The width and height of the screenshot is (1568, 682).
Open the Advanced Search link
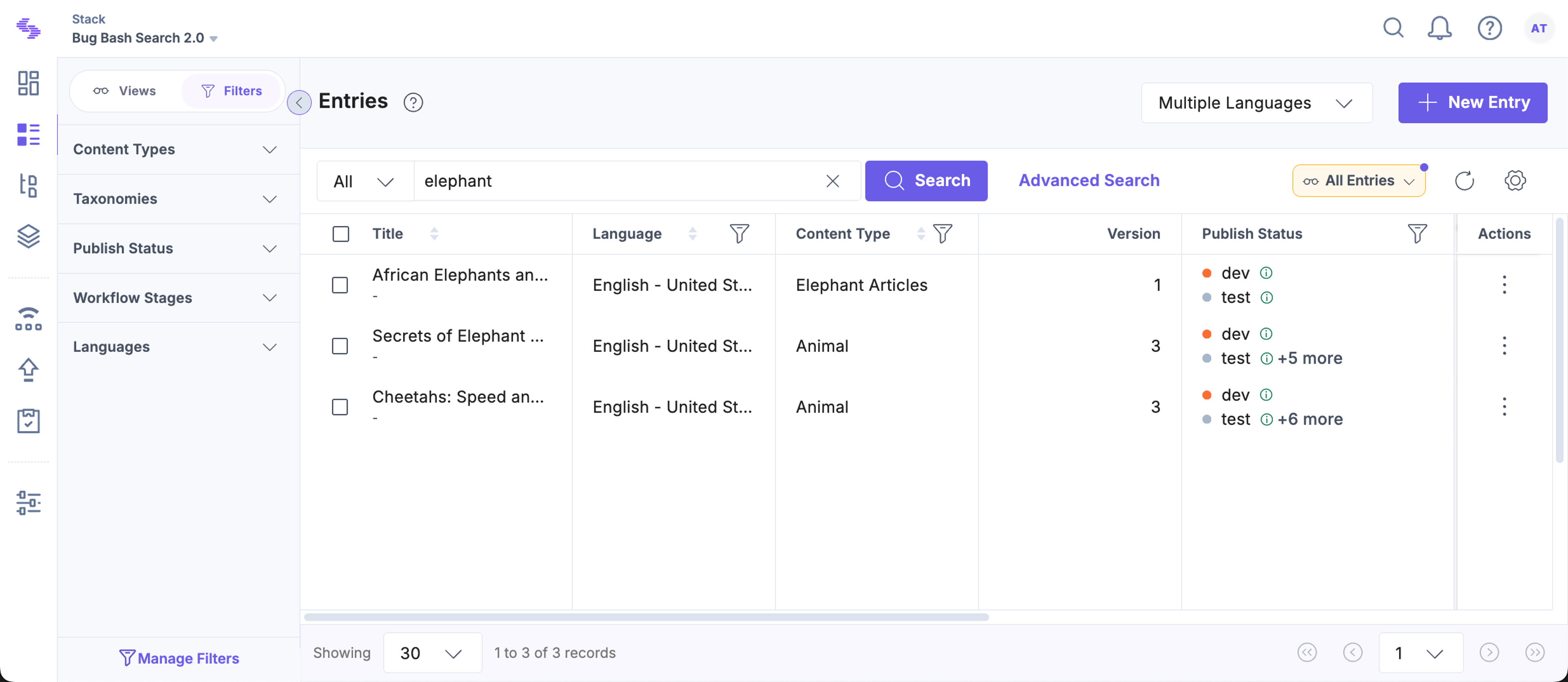point(1089,181)
